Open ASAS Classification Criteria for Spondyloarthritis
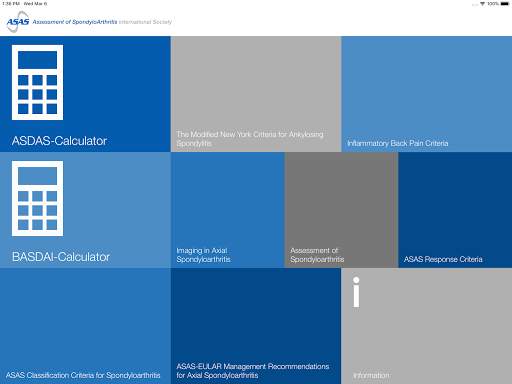 pyautogui.click(x=85, y=326)
